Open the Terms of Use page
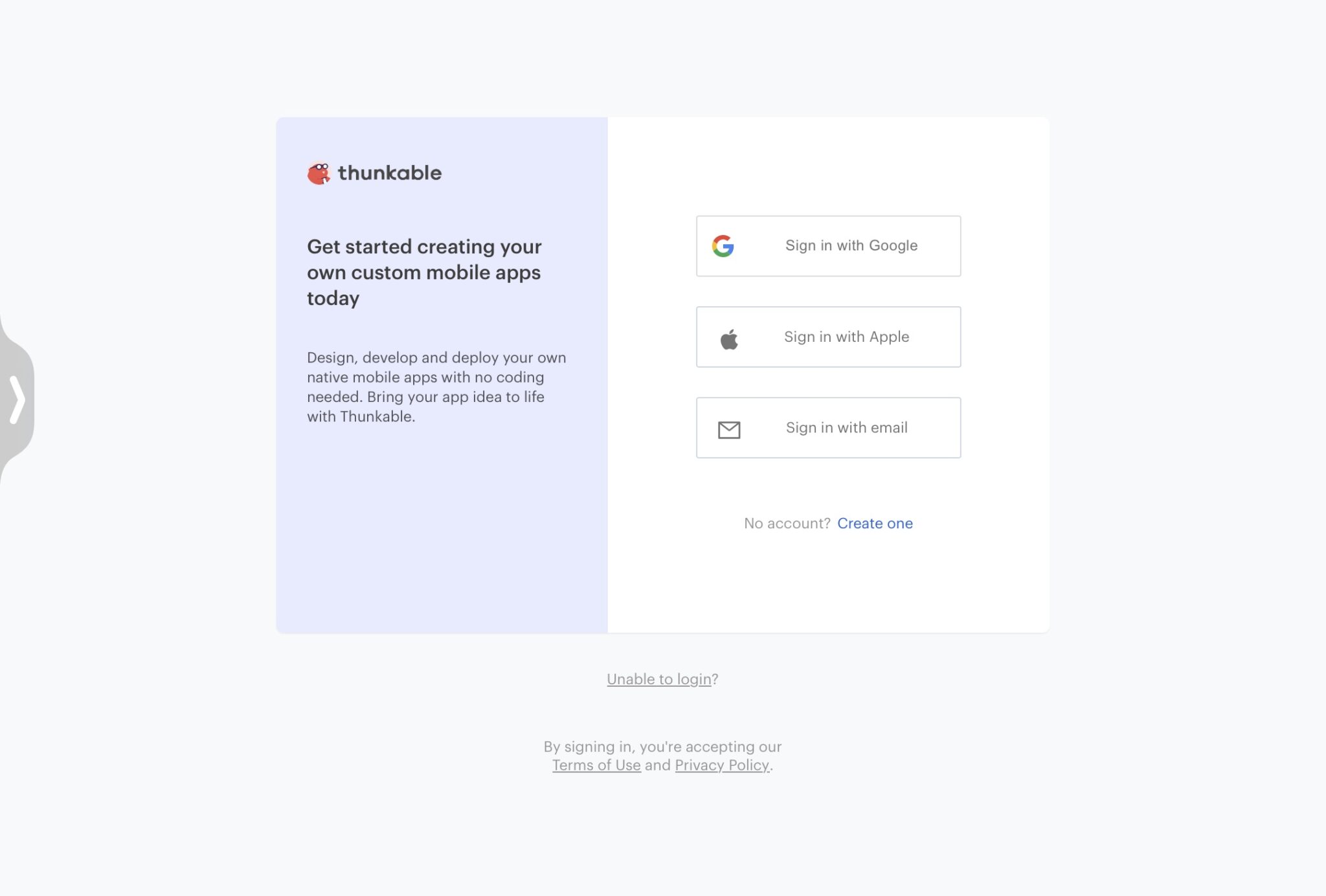 tap(597, 765)
